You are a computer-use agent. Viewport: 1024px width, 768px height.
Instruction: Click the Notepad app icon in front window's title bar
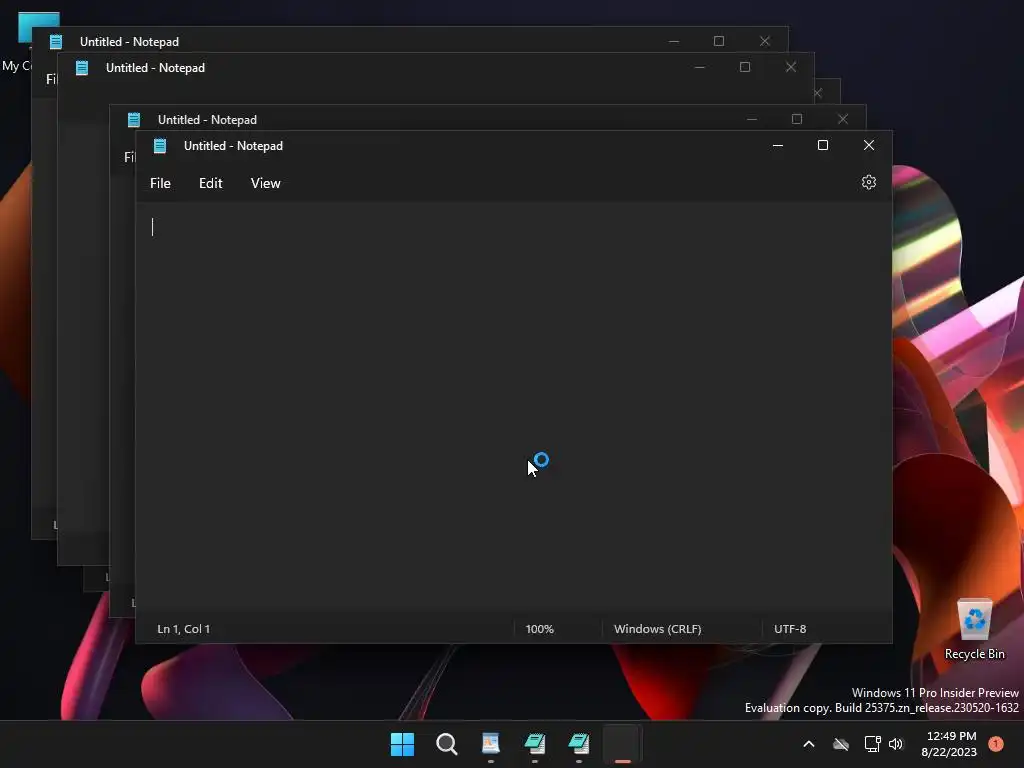pos(160,146)
